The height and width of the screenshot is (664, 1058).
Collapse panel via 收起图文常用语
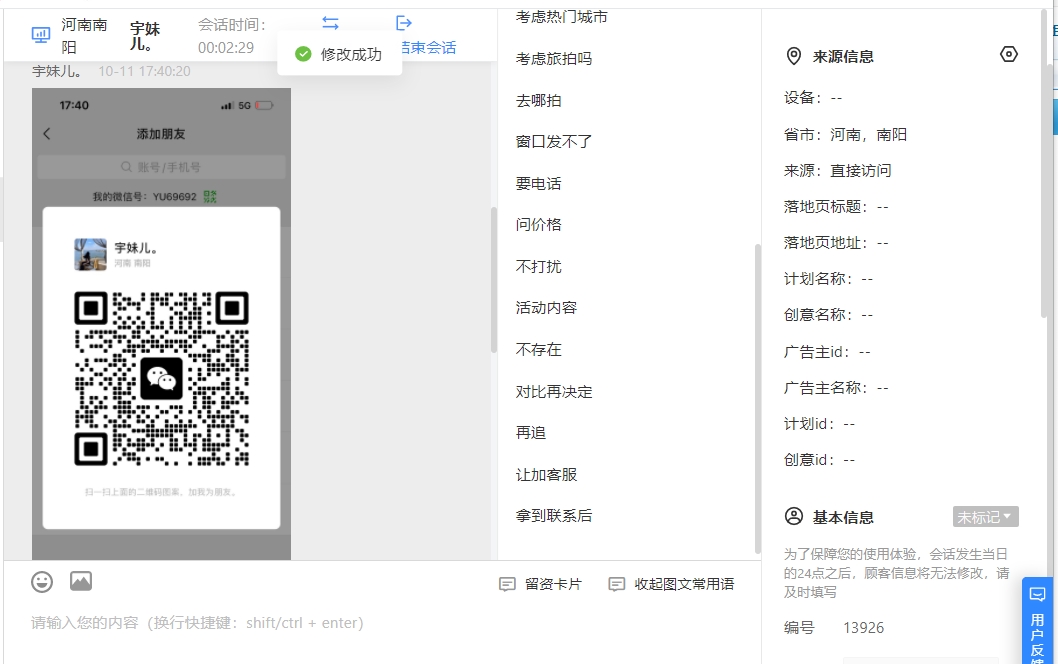671,584
